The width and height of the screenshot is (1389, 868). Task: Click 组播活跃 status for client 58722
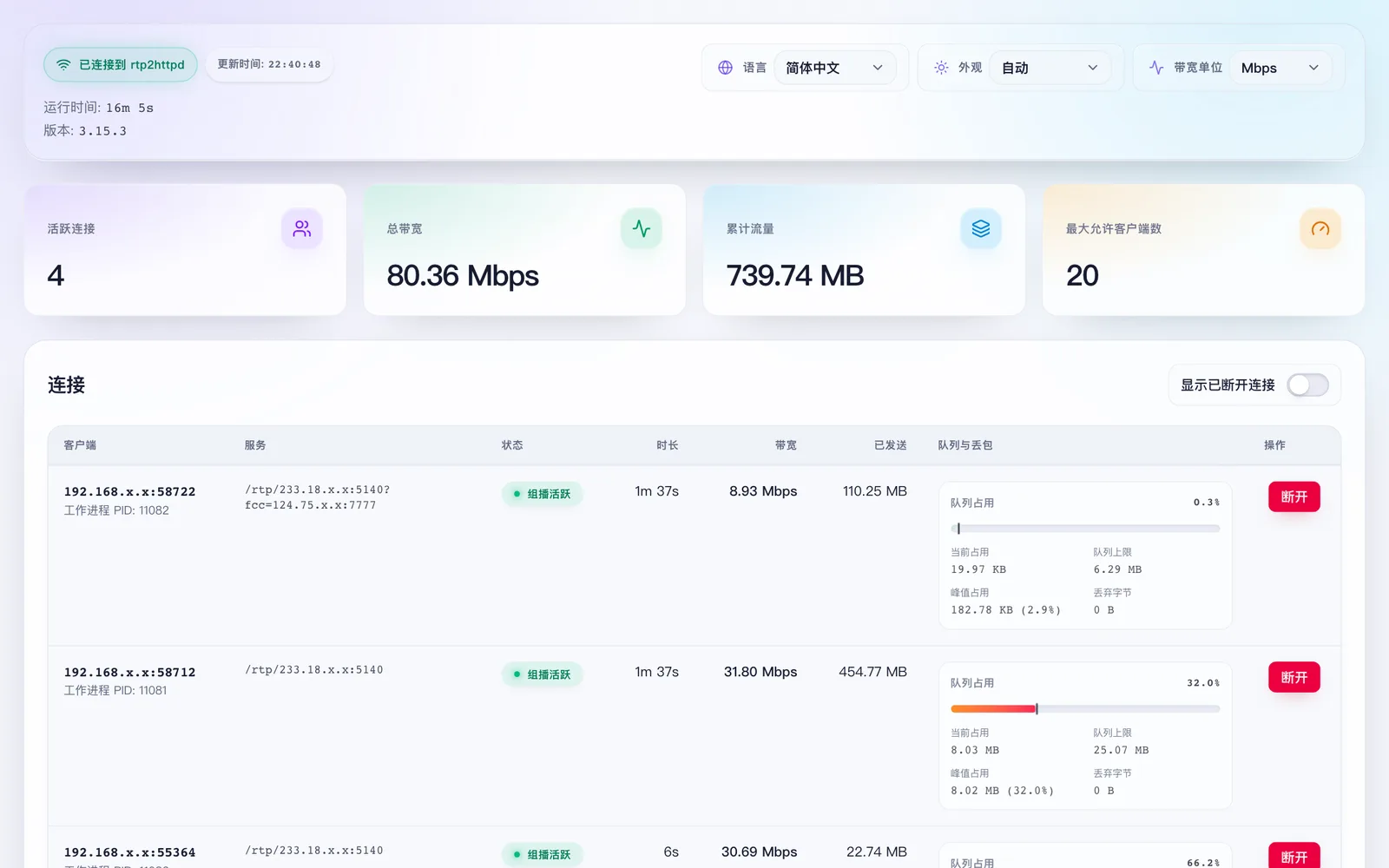click(x=542, y=494)
